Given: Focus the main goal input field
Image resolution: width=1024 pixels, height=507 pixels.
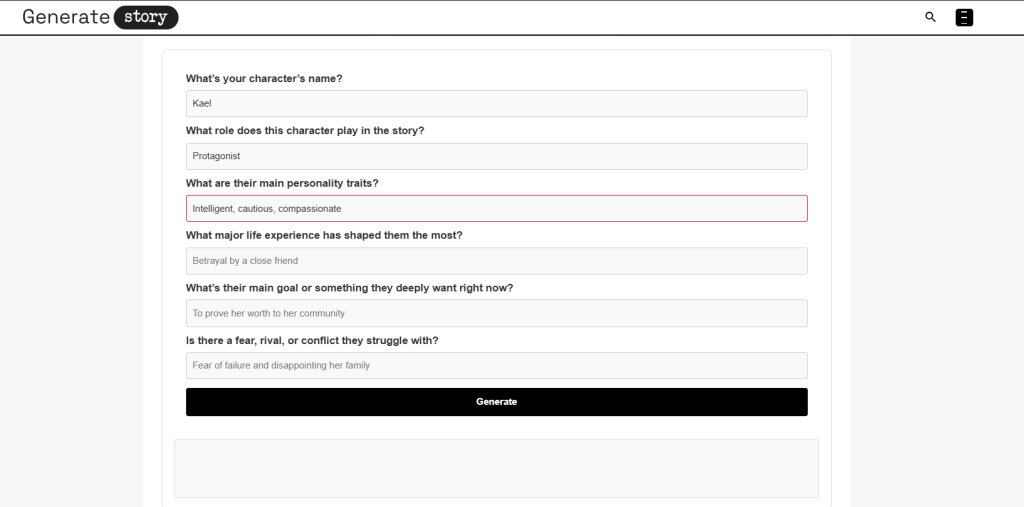Looking at the screenshot, I should (x=496, y=313).
